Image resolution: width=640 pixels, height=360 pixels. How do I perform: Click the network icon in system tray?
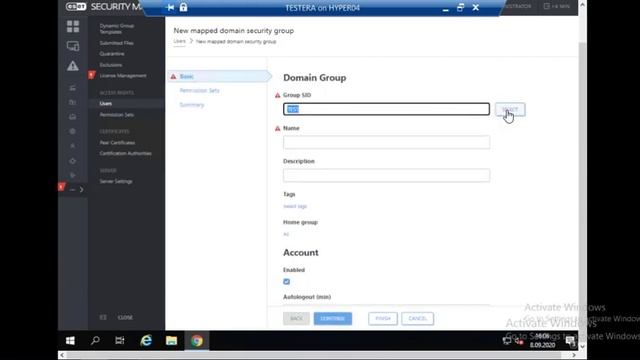click(507, 341)
